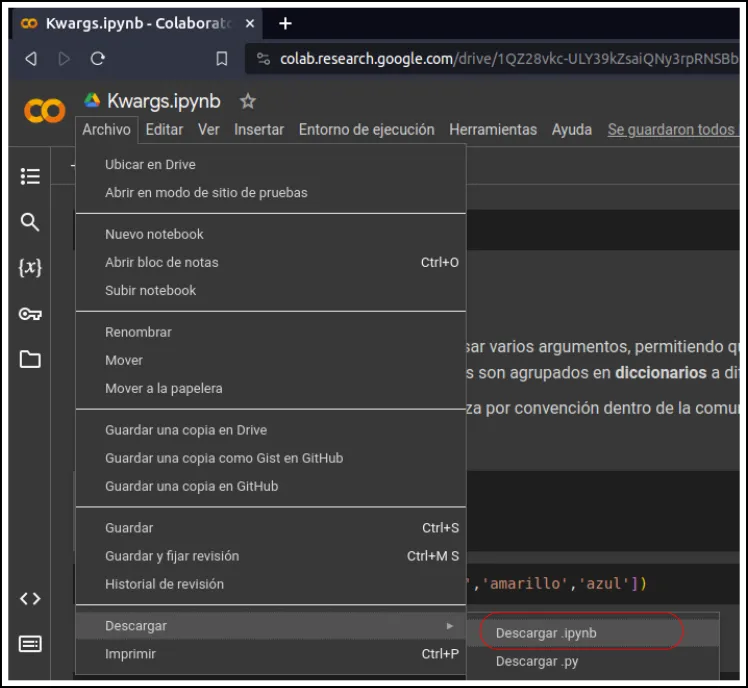Open the secrets key icon
Image resolution: width=748 pixels, height=688 pixels.
tap(30, 314)
